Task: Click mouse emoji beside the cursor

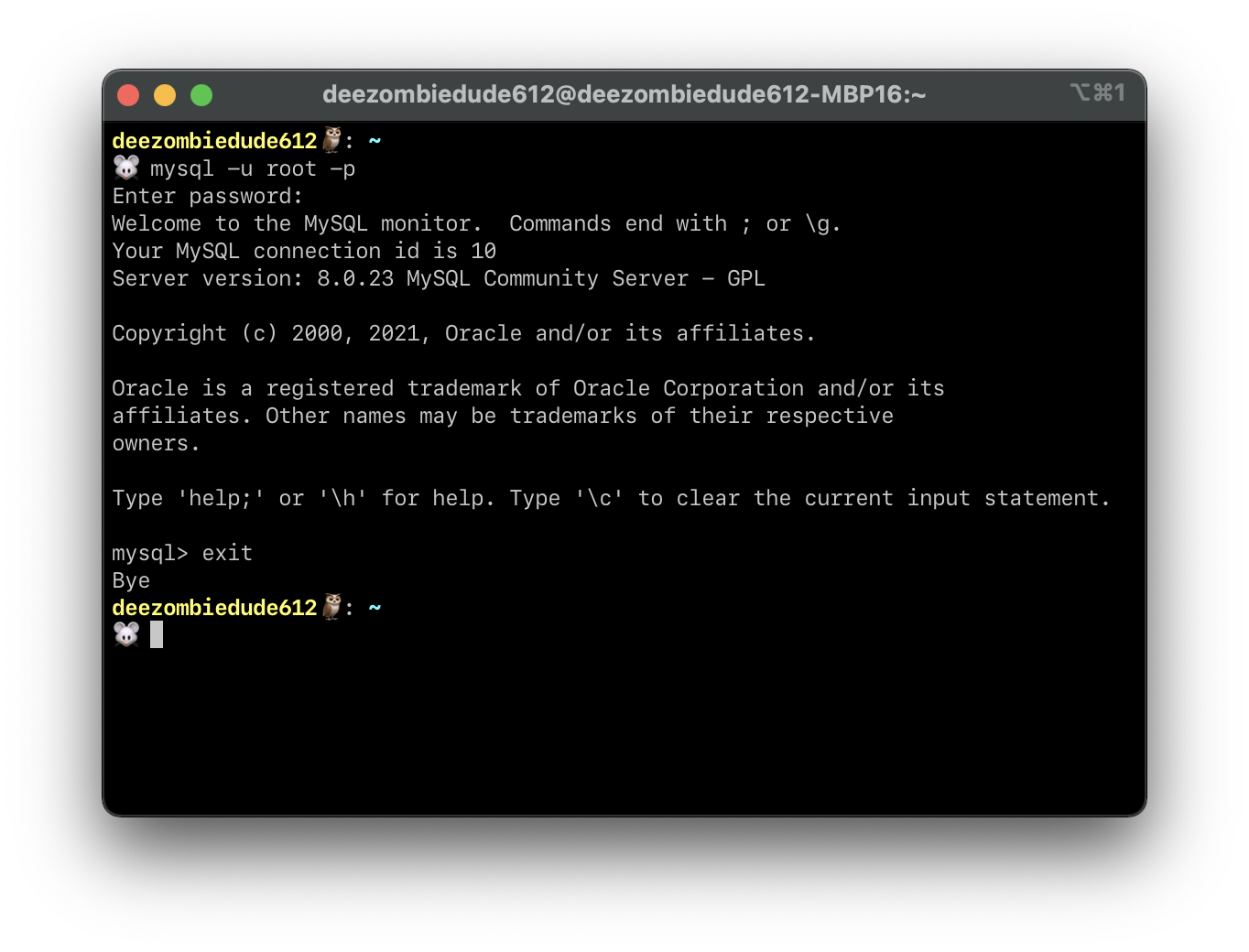Action: point(126,634)
